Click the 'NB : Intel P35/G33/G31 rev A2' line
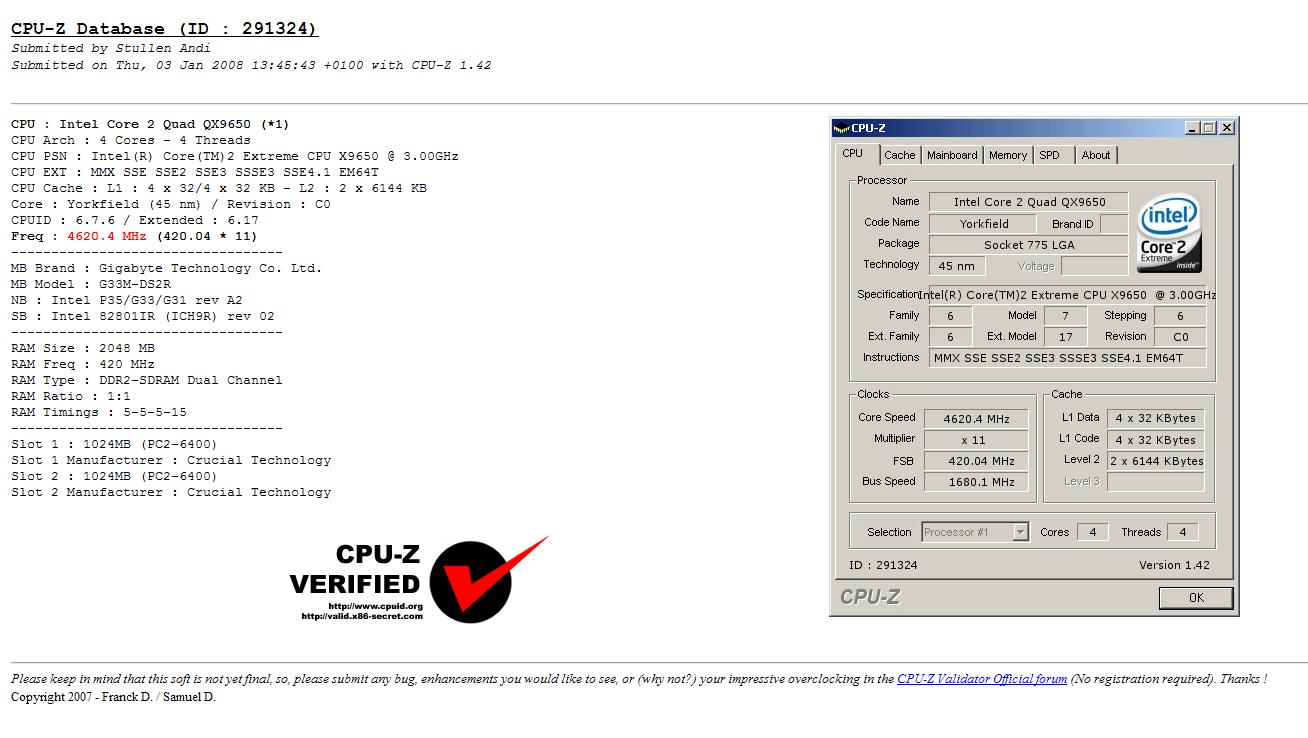Image resolution: width=1308 pixels, height=738 pixels. pyautogui.click(x=127, y=300)
